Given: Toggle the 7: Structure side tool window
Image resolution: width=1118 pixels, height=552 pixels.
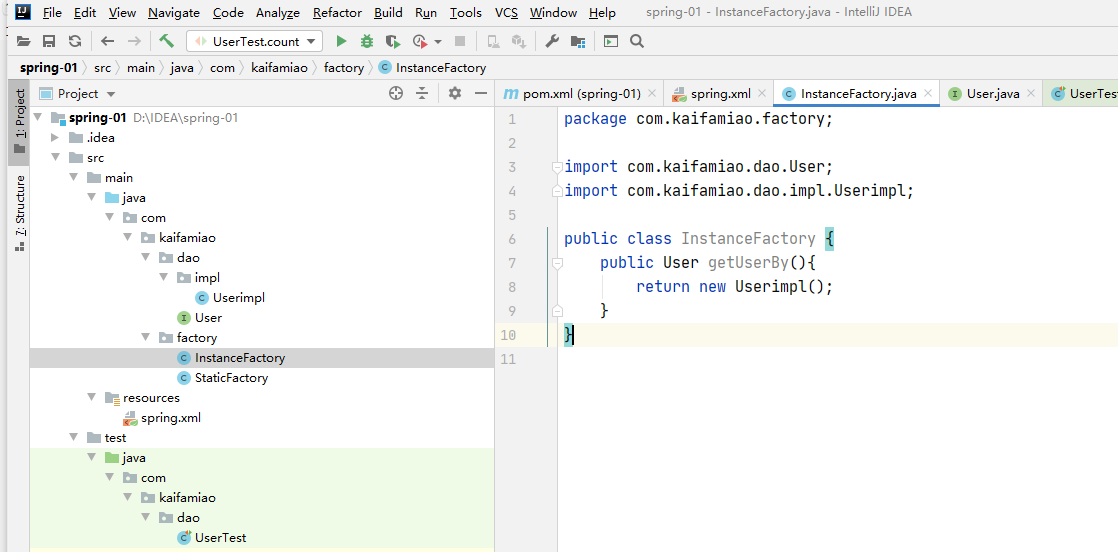Looking at the screenshot, I should pyautogui.click(x=19, y=214).
